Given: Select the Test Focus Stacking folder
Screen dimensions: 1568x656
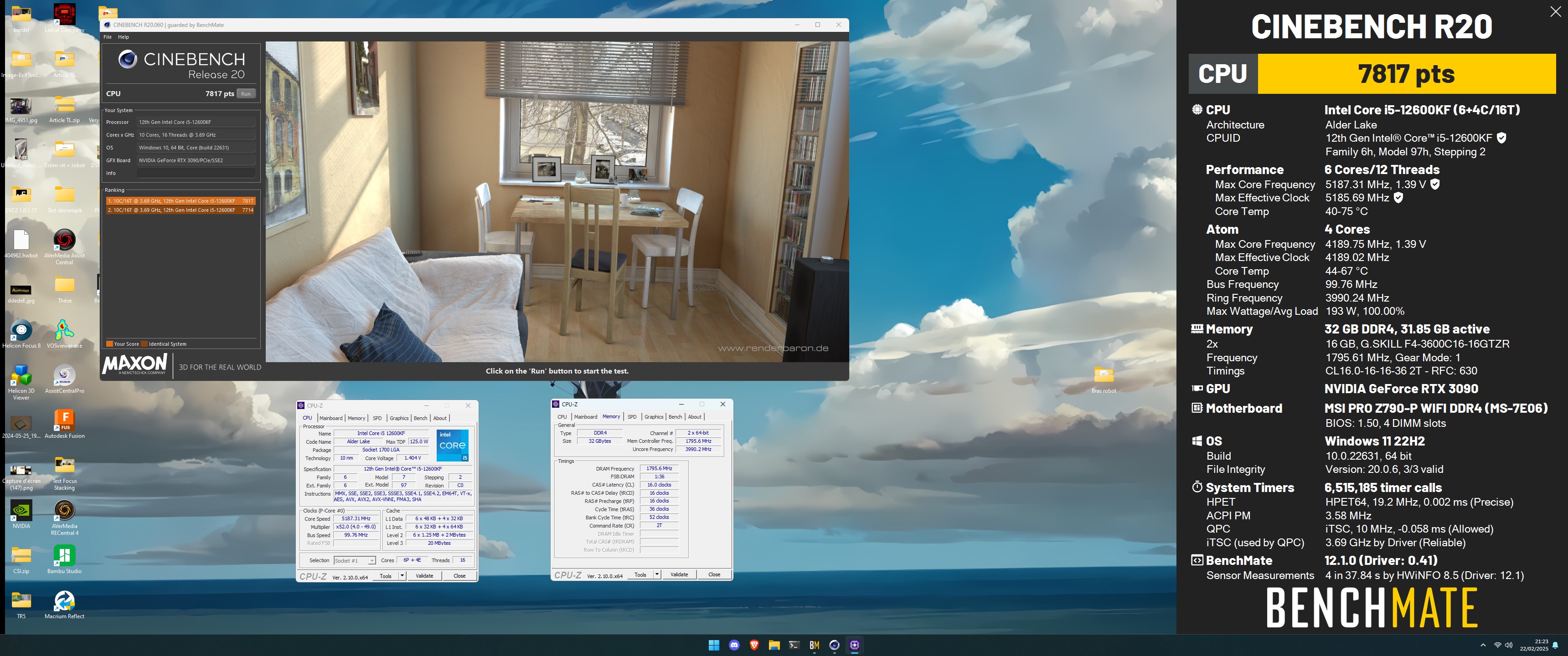Looking at the screenshot, I should [x=65, y=473].
